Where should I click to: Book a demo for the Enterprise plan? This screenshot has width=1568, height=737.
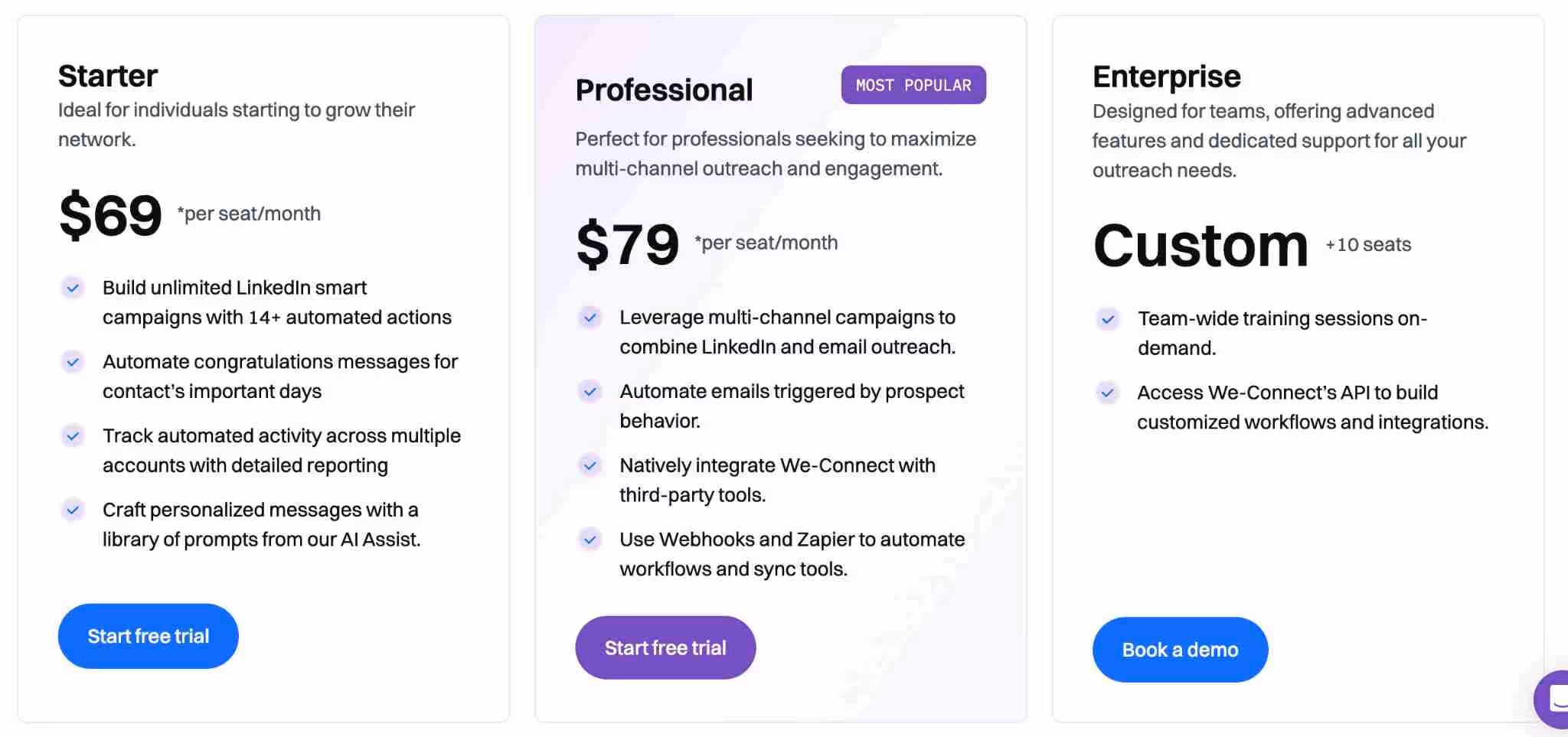pyautogui.click(x=1179, y=649)
